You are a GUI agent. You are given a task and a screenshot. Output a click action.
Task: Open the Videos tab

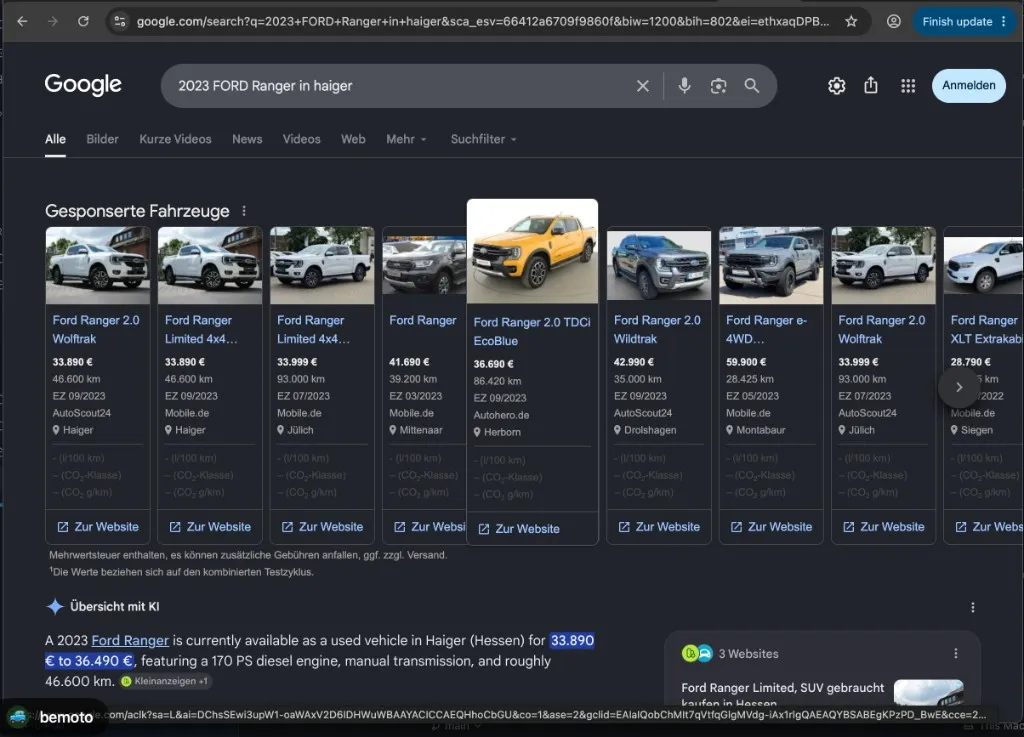[302, 139]
